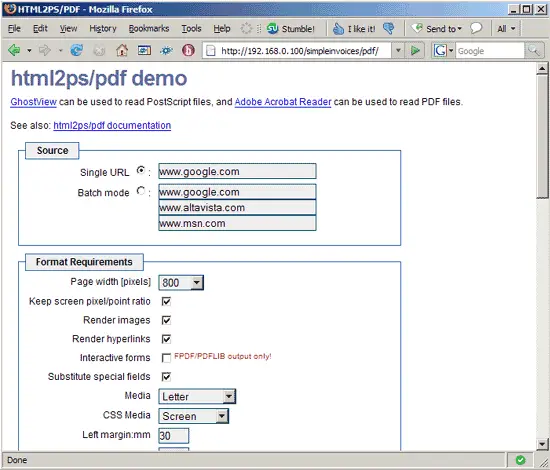Reload the page with the refresh icon
Screen dimensions: 550x470
point(76,51)
